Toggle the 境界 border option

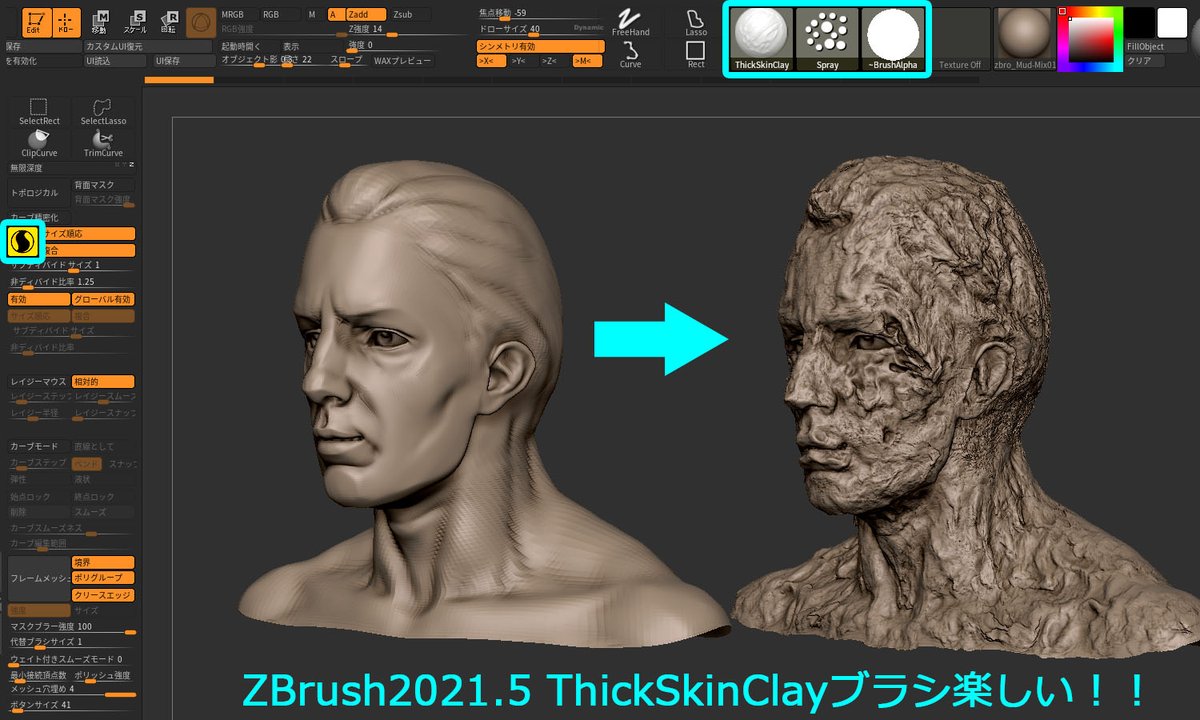103,562
